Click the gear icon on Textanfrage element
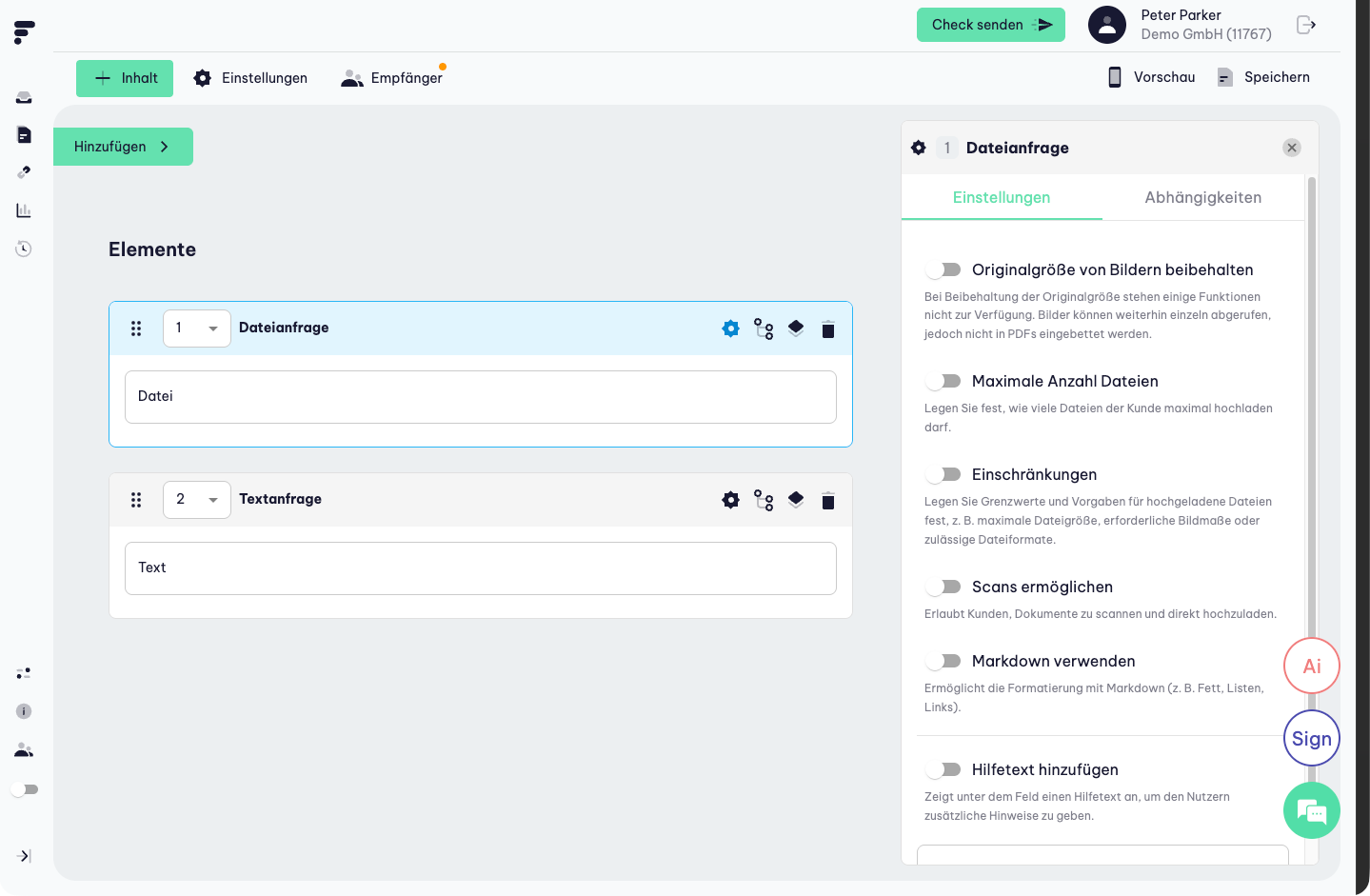Screen dimensions: 1370x896 [730, 500]
